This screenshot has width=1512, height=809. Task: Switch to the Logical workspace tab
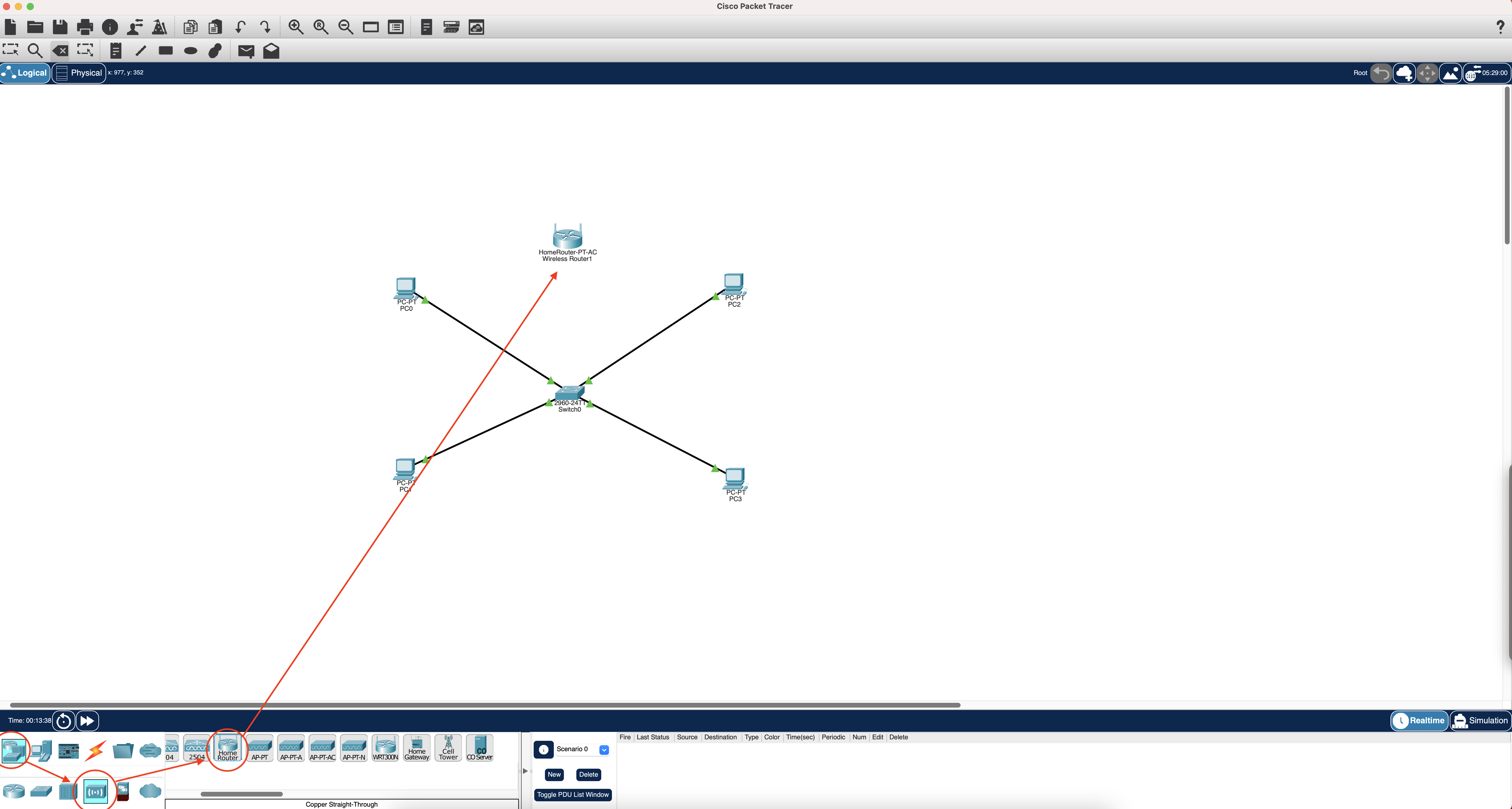pos(25,73)
